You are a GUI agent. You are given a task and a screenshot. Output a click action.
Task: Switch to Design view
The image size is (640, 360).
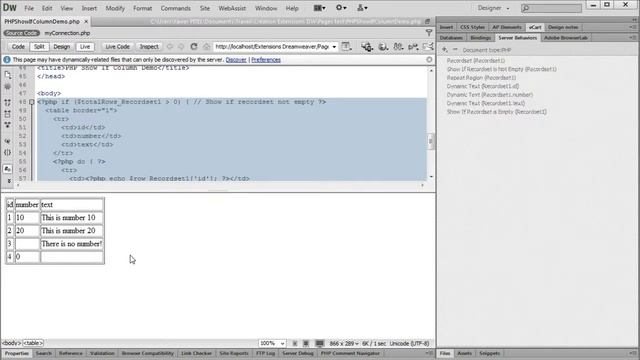[x=62, y=47]
